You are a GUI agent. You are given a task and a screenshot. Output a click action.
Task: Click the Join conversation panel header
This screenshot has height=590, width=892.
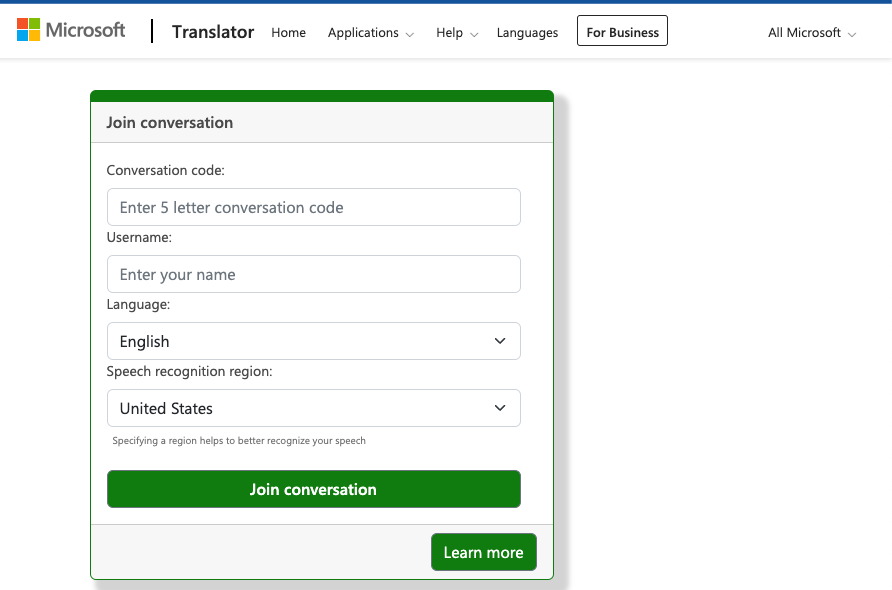tap(169, 122)
